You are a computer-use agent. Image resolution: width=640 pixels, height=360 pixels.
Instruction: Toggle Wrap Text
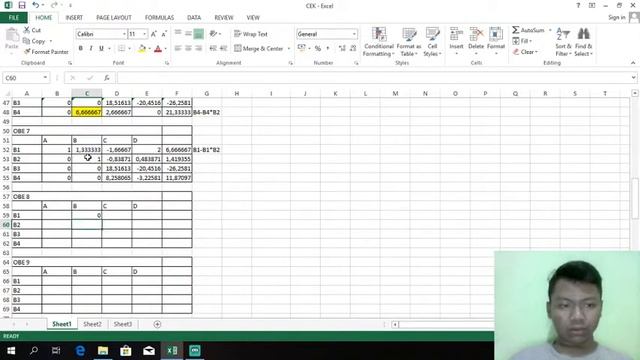click(x=251, y=34)
